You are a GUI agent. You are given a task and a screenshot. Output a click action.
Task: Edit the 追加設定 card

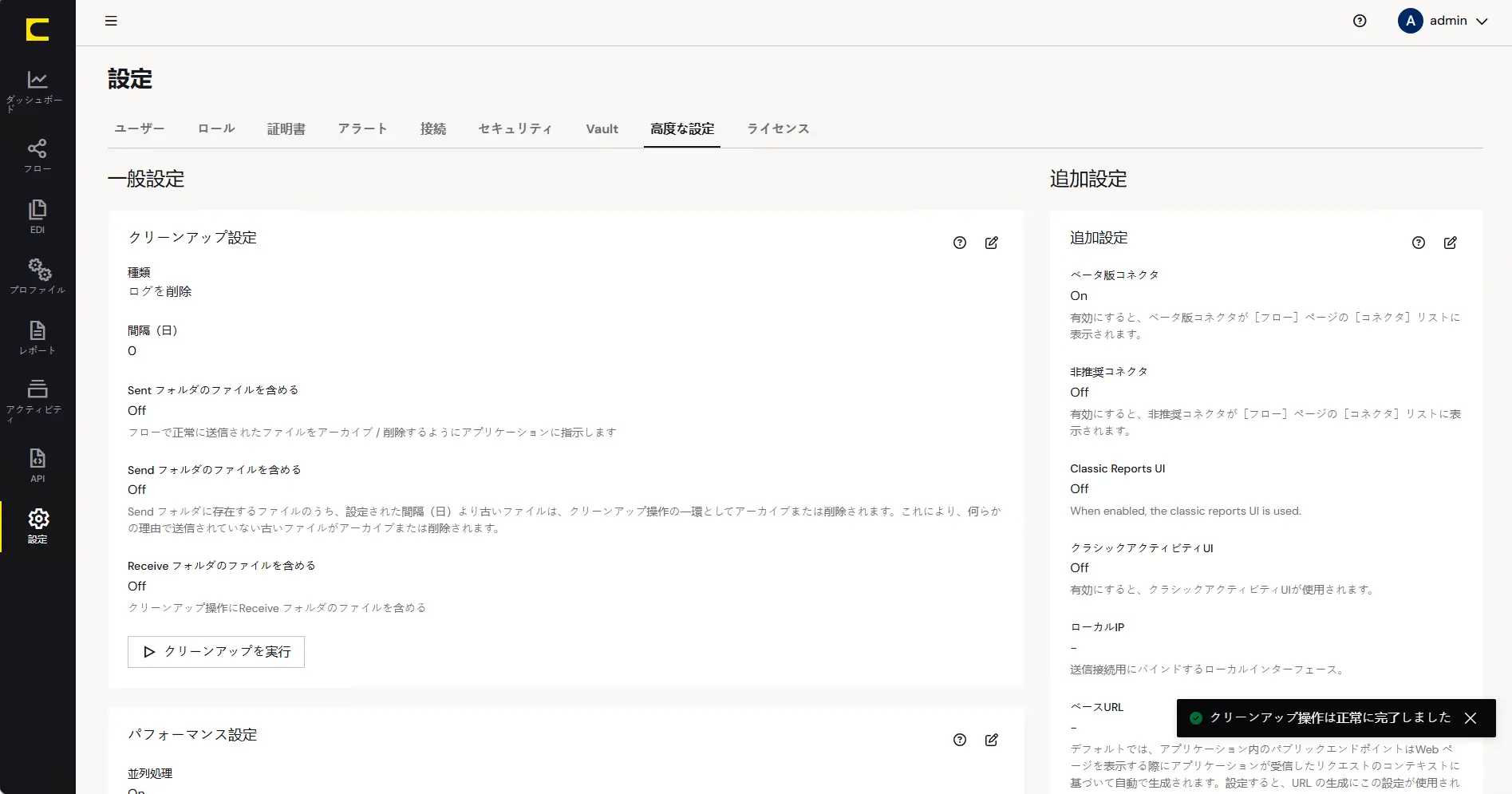tap(1451, 243)
